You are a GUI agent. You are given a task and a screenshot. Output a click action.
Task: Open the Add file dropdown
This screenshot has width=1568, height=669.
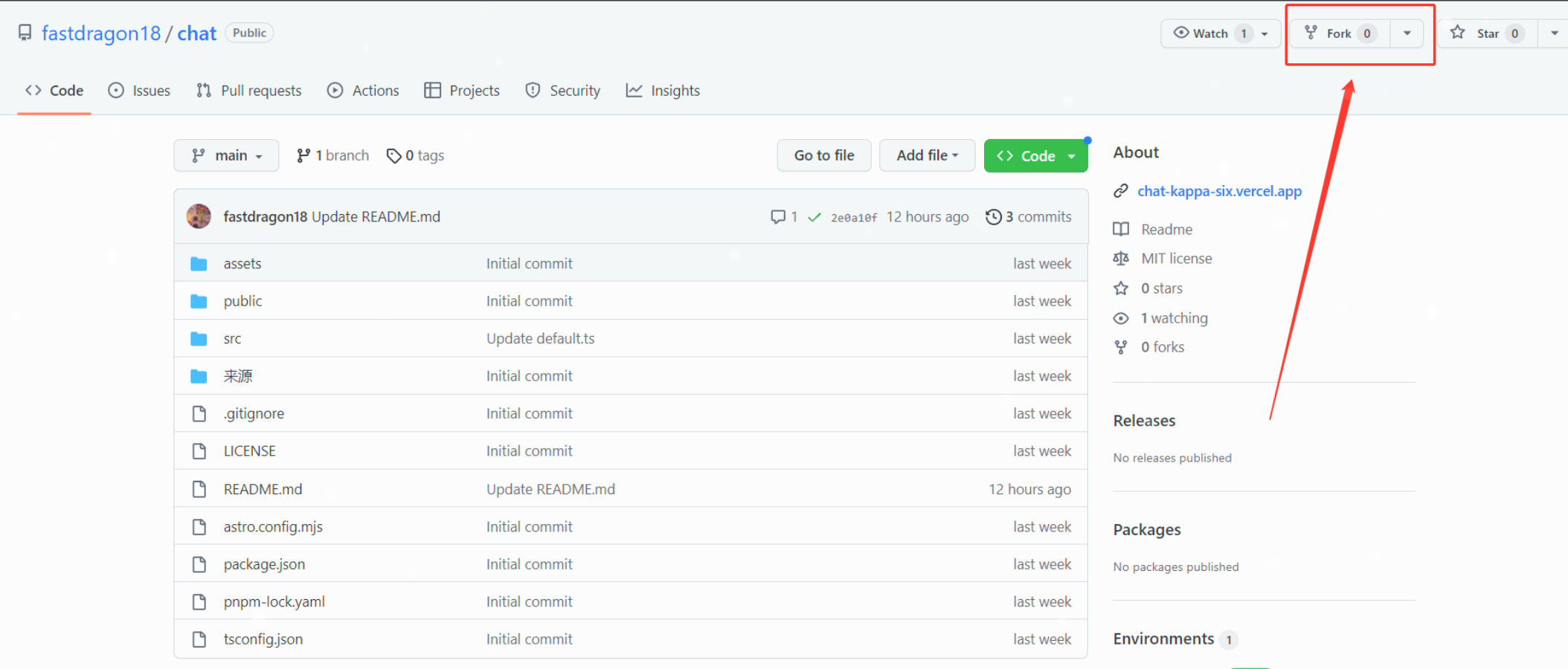point(927,155)
